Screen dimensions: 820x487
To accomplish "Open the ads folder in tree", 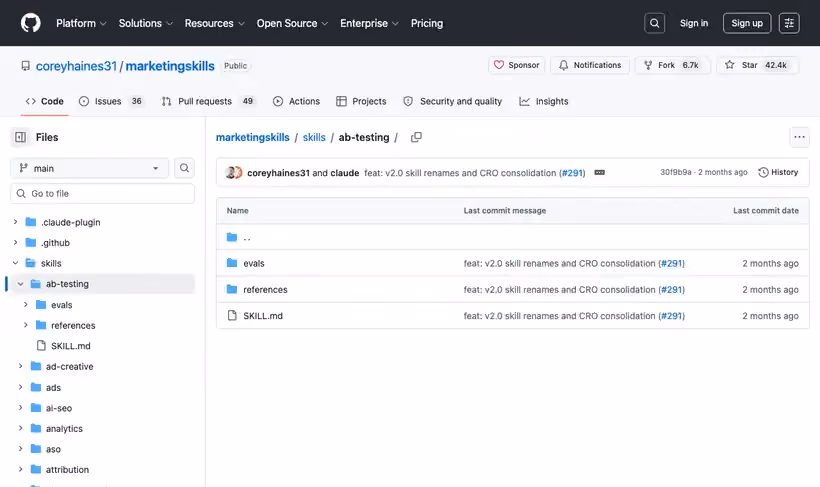I will coord(53,387).
